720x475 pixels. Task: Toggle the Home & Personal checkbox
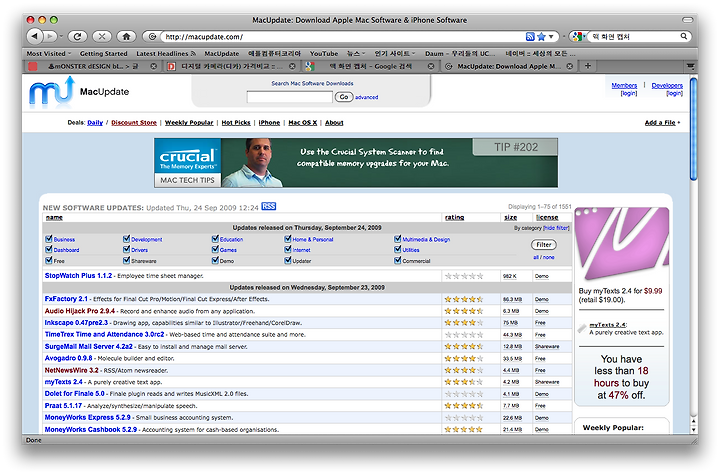(287, 239)
